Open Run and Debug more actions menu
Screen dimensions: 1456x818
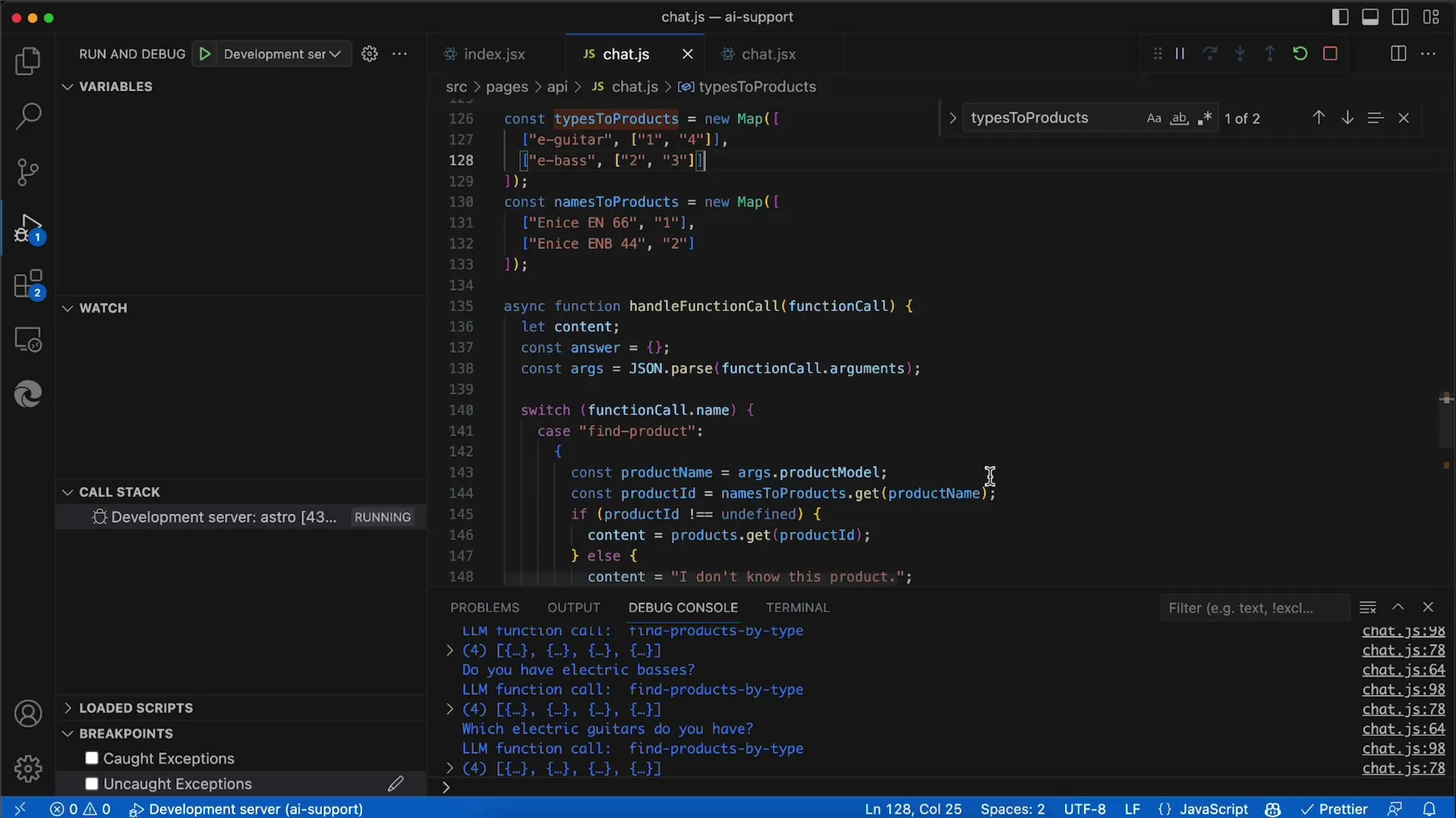tap(400, 54)
